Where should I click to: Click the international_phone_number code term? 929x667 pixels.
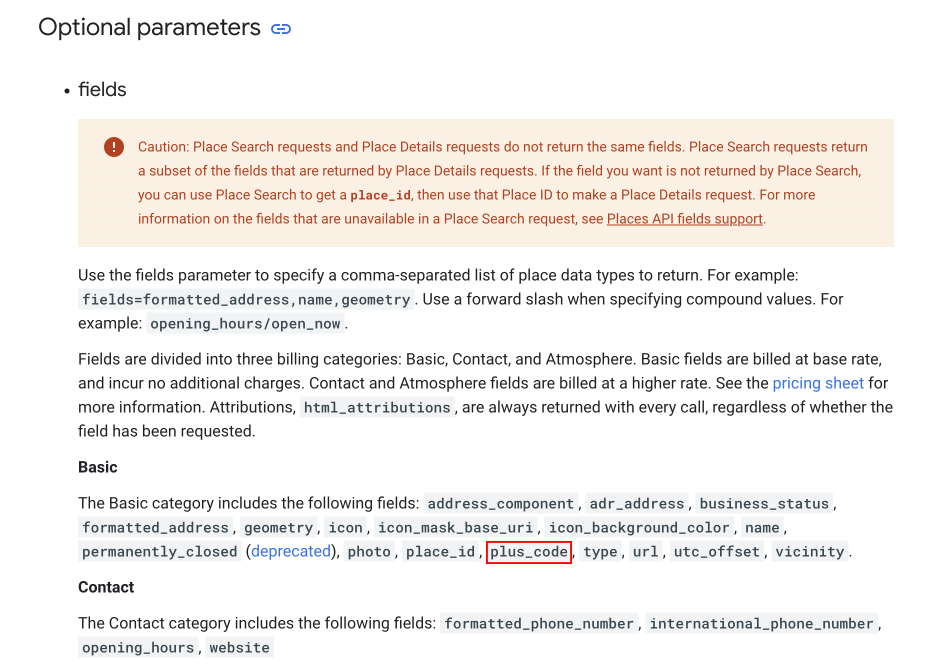761,624
